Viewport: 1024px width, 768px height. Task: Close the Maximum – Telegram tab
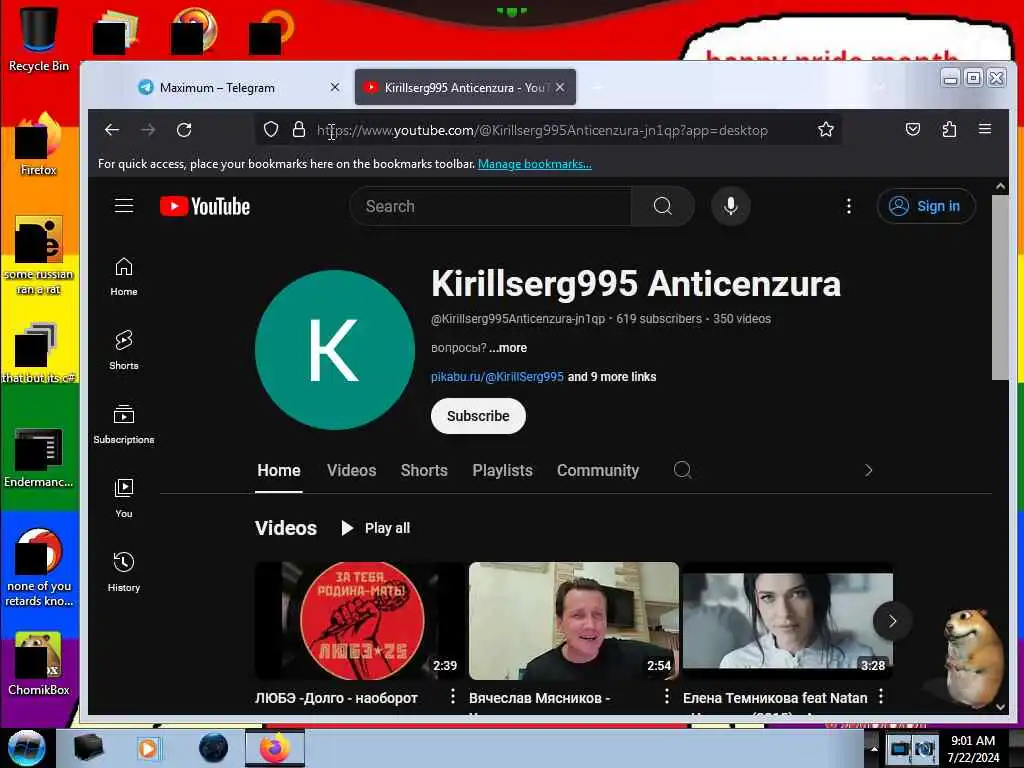(334, 87)
